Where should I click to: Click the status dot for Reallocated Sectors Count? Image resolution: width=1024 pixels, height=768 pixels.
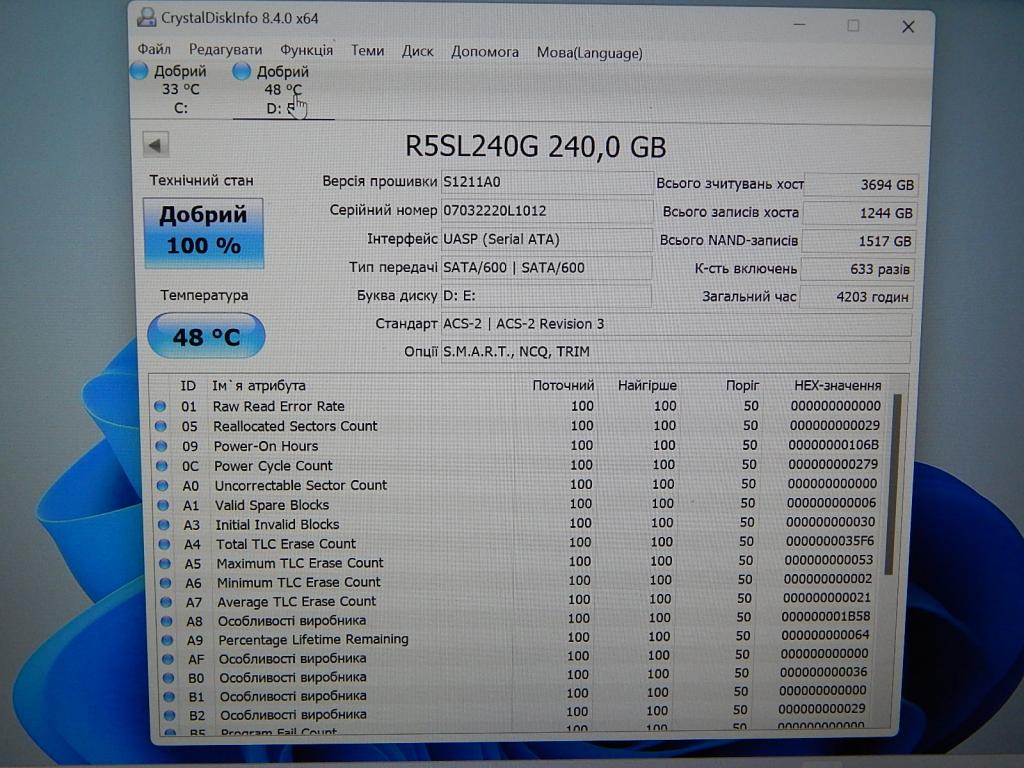[x=161, y=426]
